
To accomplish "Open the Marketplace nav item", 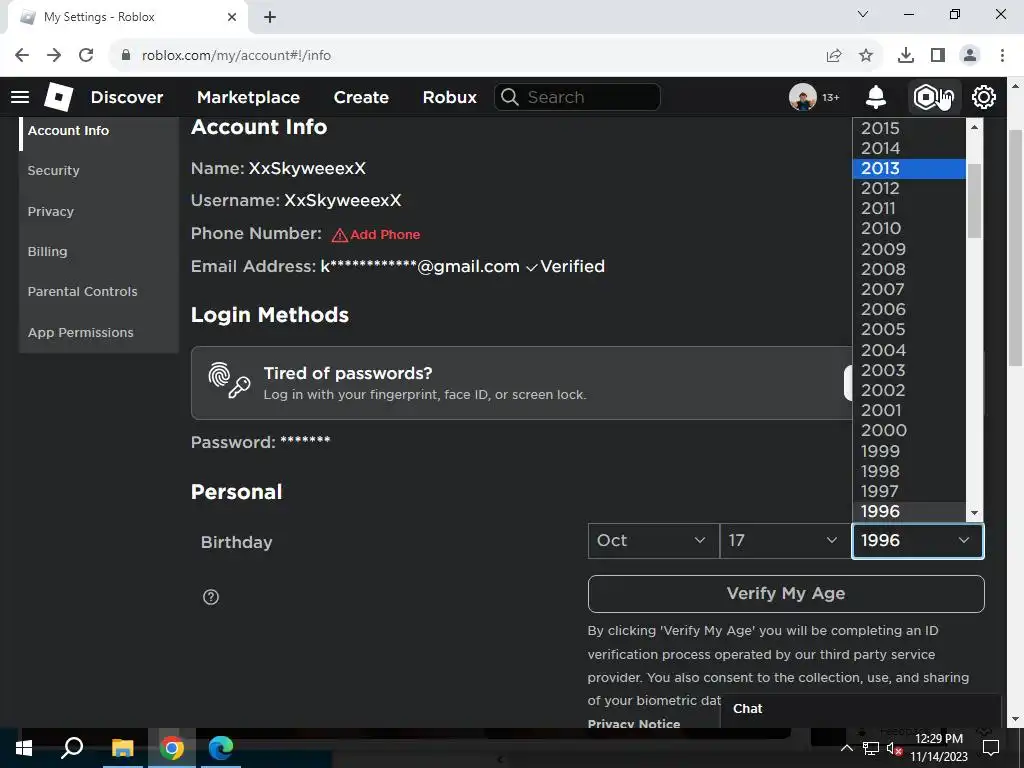I will pos(248,97).
